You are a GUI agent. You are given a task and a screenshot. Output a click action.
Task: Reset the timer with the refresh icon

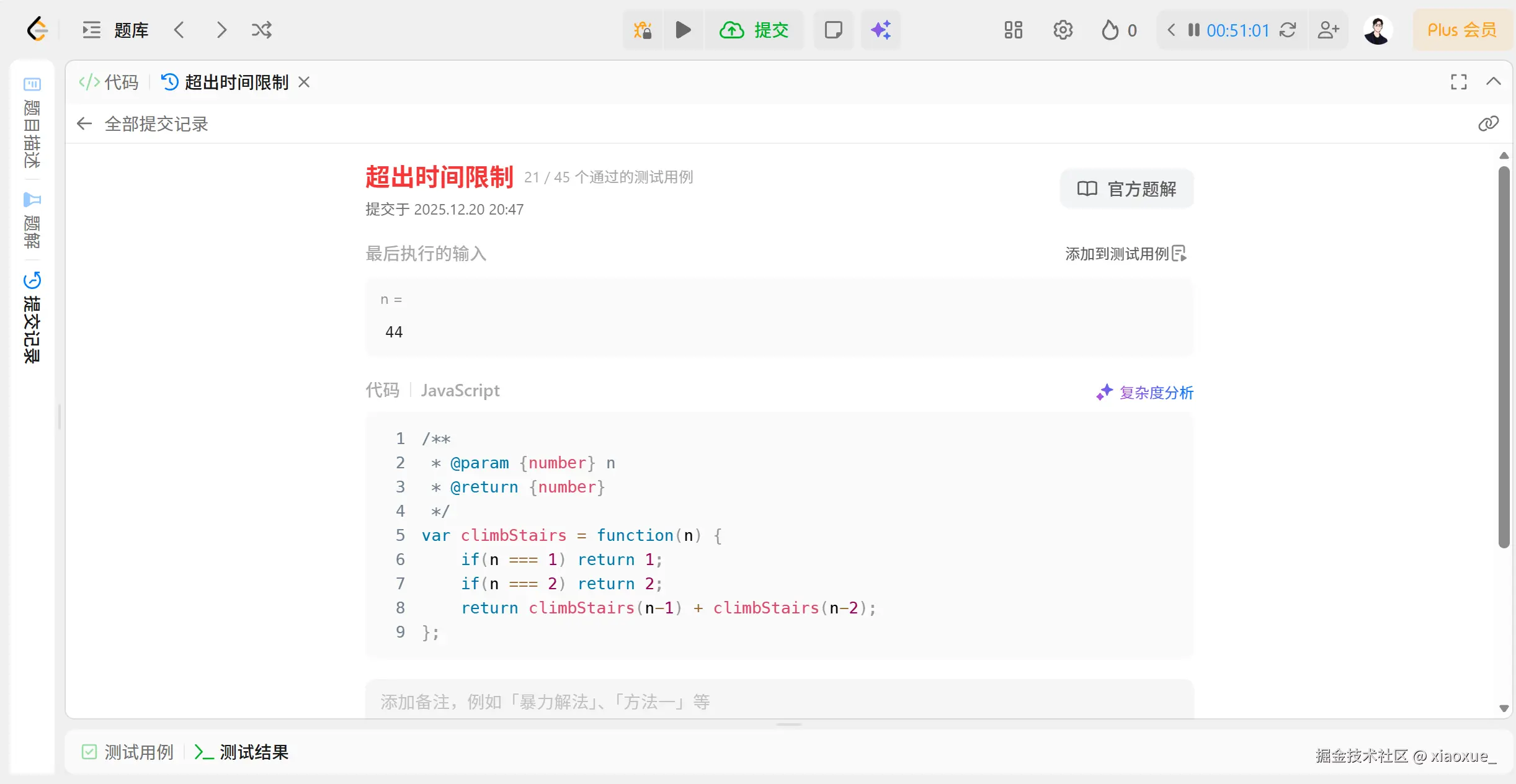coord(1288,29)
